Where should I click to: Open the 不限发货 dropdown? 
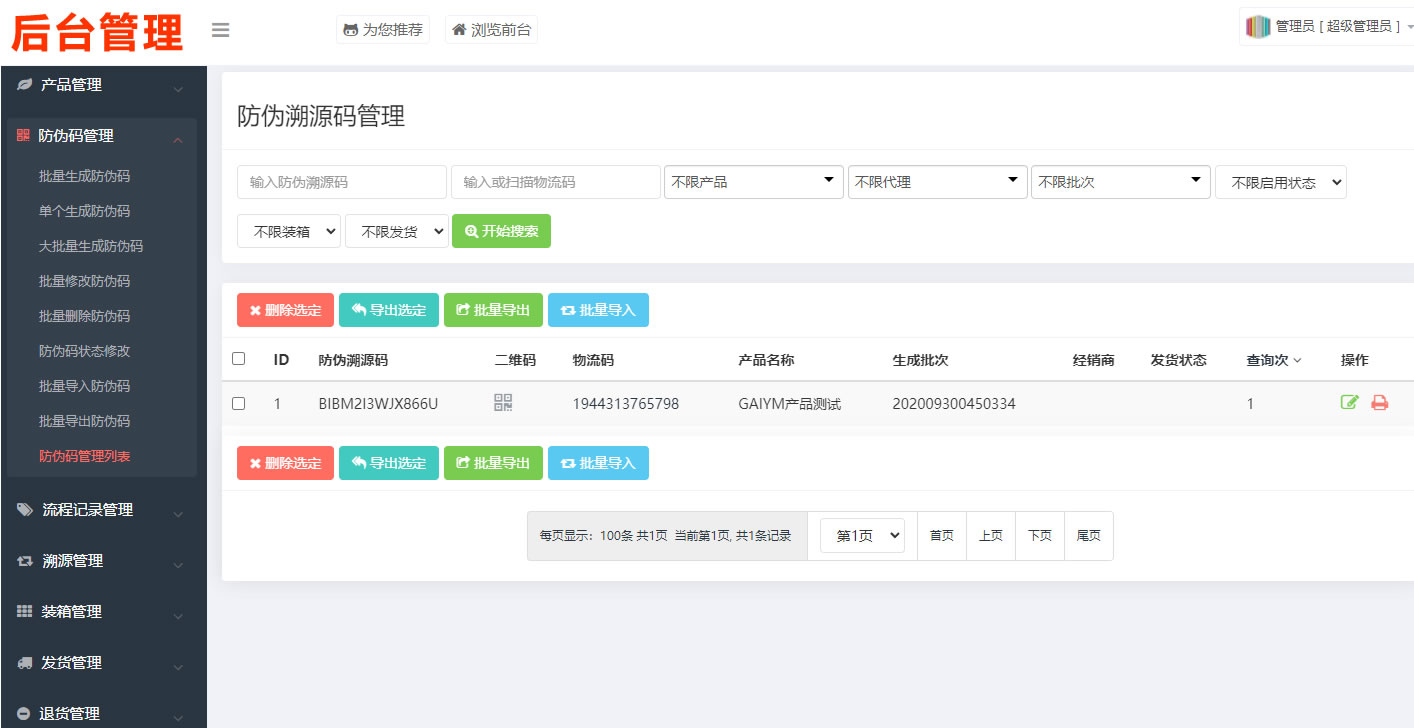397,231
